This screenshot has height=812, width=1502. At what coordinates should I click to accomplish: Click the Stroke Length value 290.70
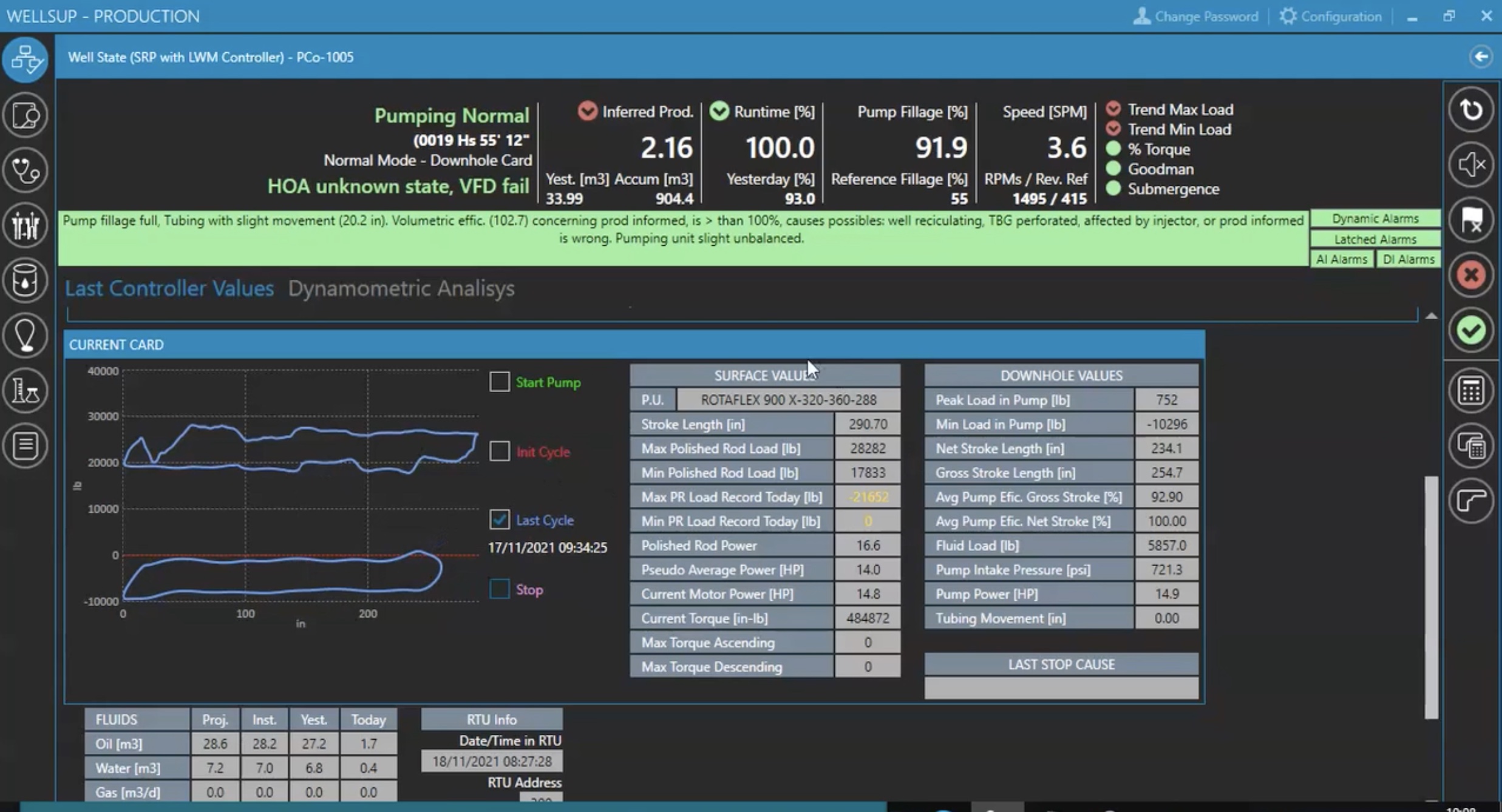pos(868,424)
